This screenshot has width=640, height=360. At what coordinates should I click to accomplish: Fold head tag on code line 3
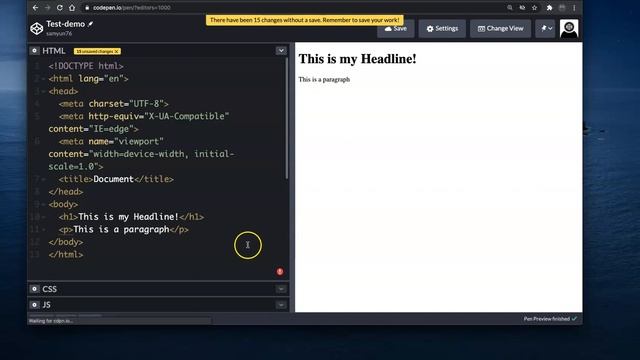tap(43, 91)
